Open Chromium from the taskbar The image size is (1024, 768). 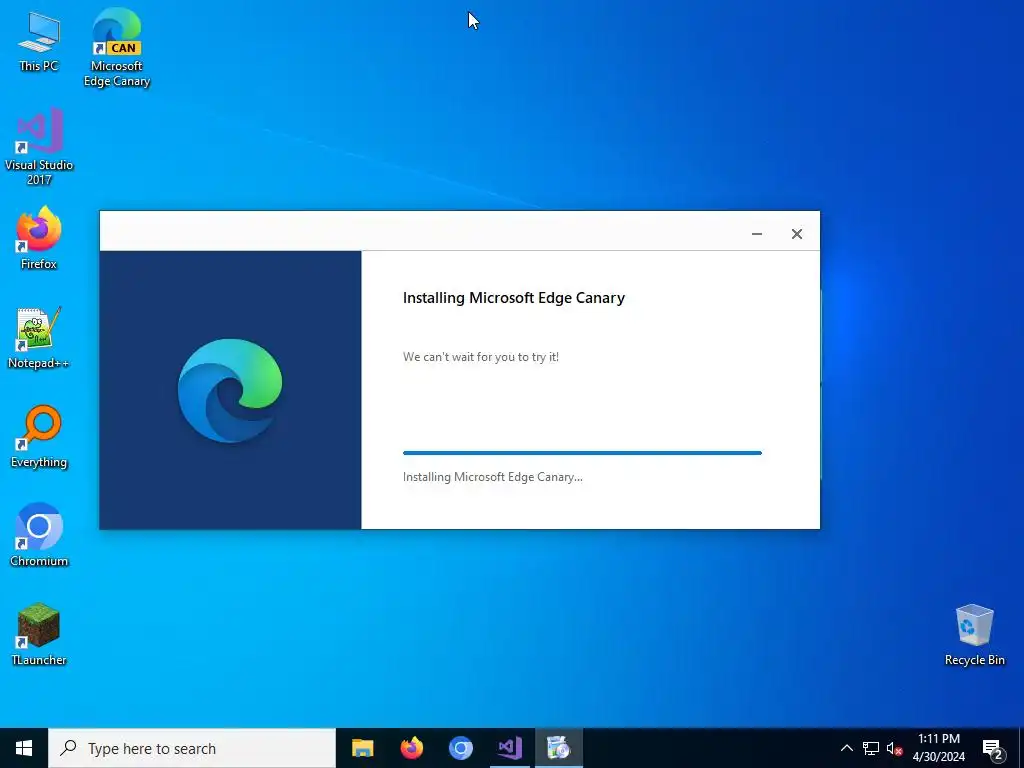[460, 748]
